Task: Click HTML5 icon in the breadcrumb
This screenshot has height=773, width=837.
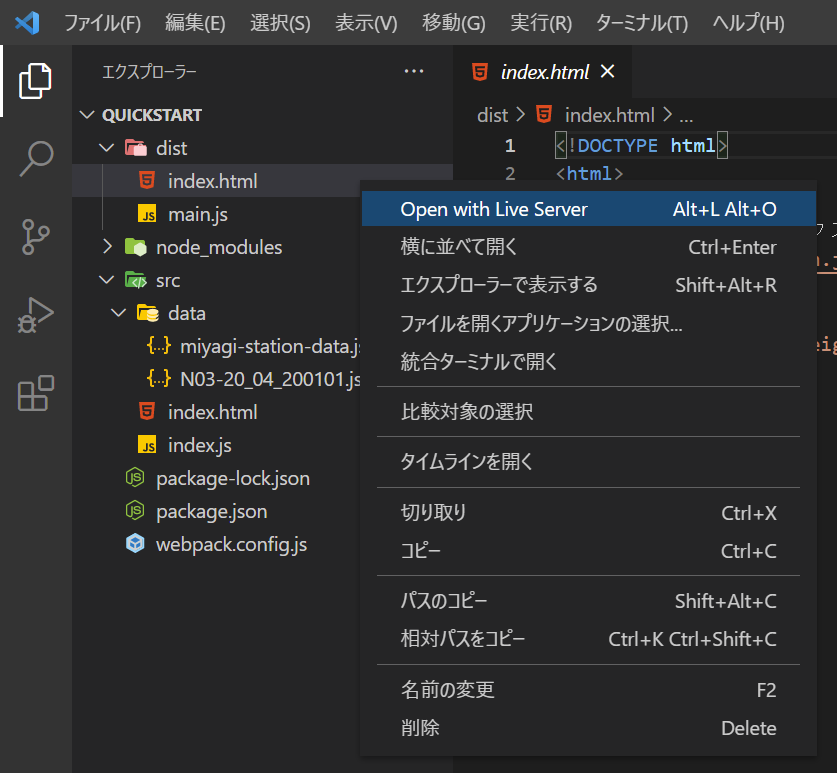Action: [x=544, y=114]
